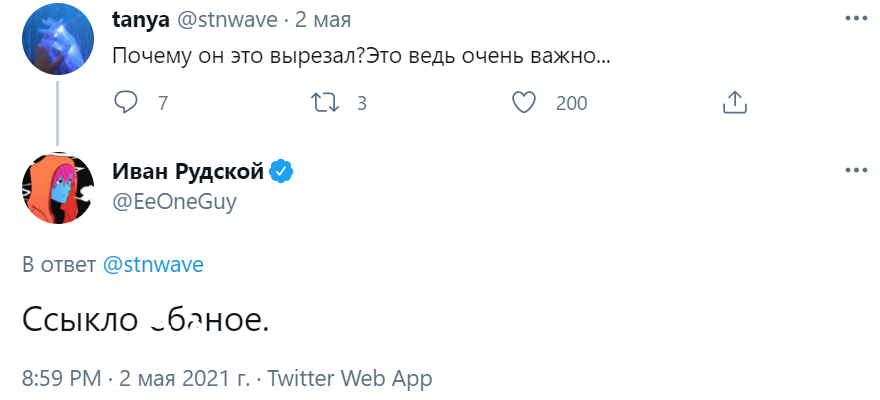Open more options on Иван Рудской's tweet
The image size is (880, 400).
click(x=857, y=170)
